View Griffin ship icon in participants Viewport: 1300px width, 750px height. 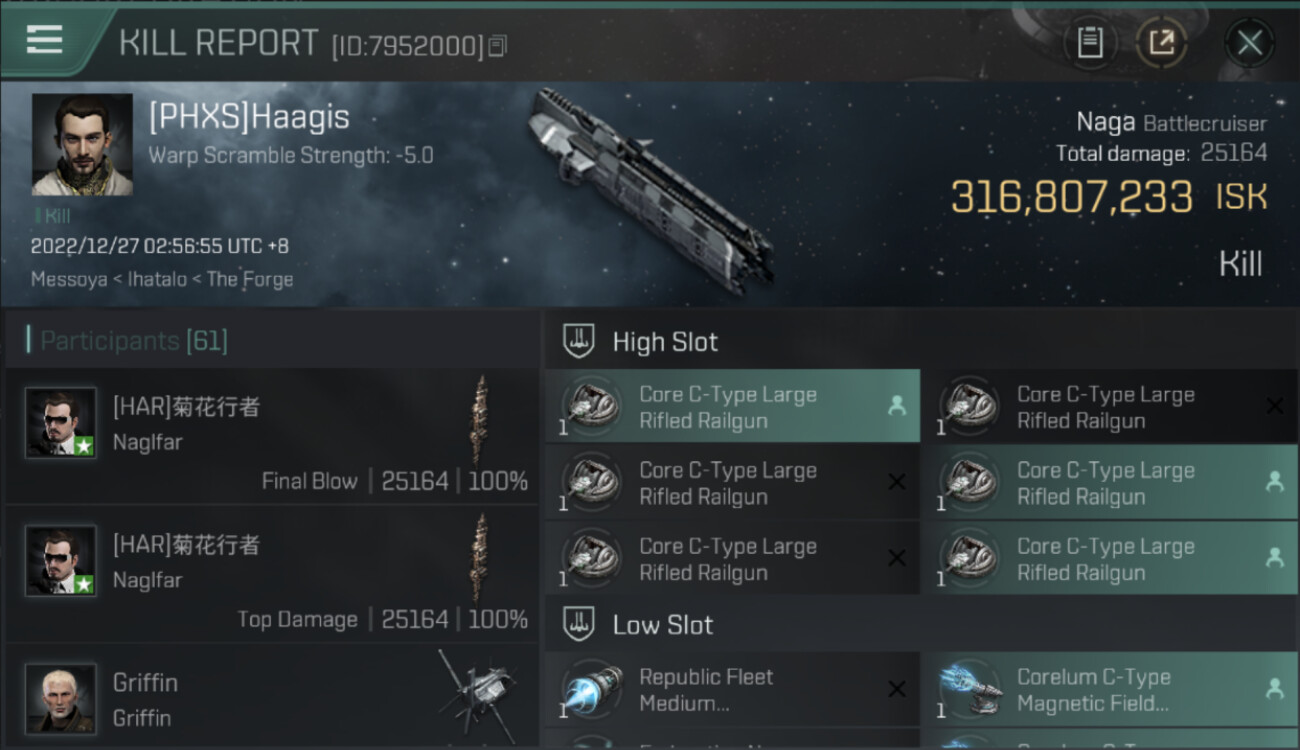(x=478, y=692)
